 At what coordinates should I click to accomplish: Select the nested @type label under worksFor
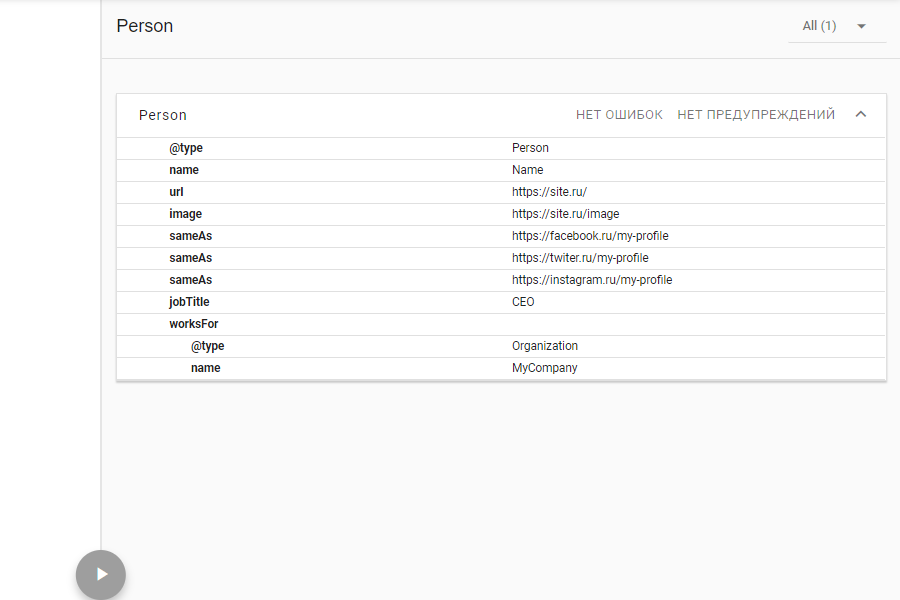tap(208, 346)
